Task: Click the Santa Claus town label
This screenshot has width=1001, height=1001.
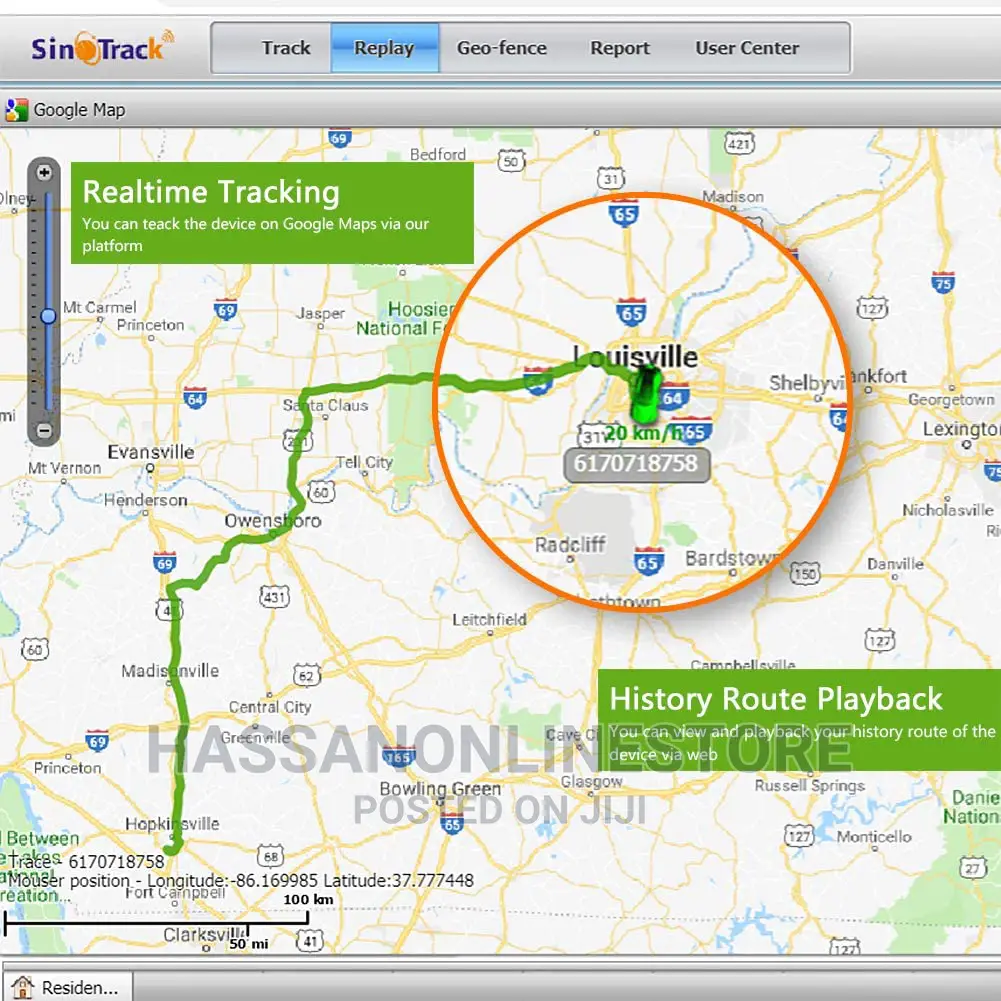Action: (326, 405)
